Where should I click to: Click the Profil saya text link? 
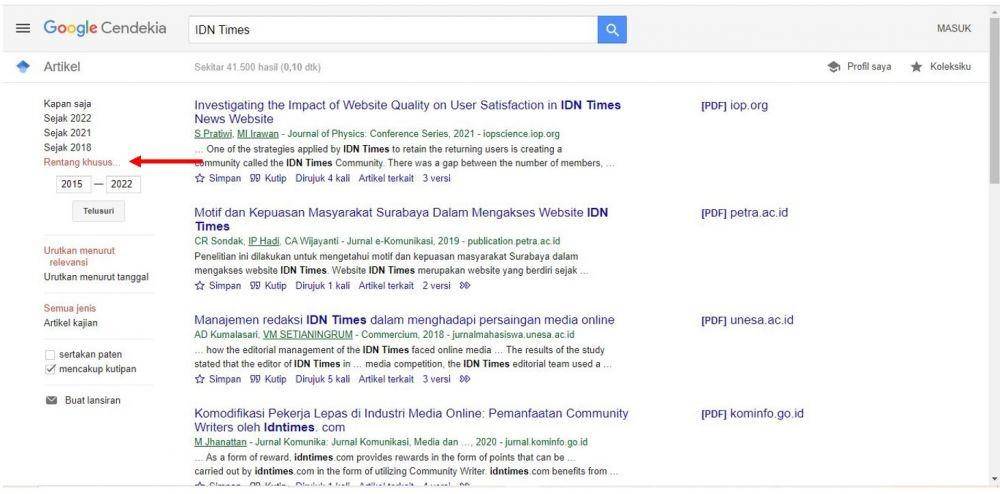(x=869, y=67)
